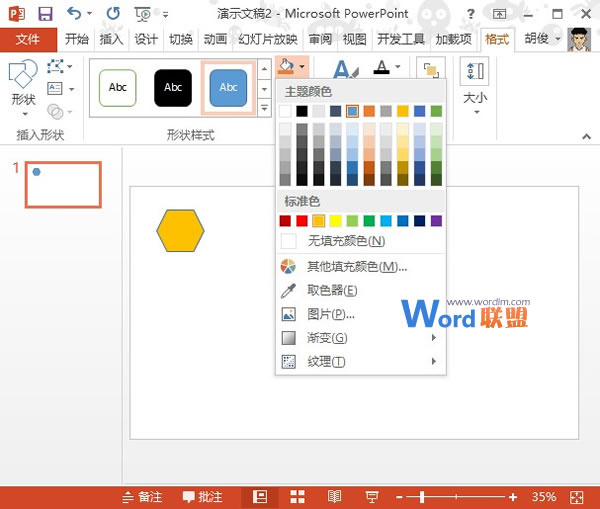
Task: Pick standard yellow color swatch
Action: pos(336,221)
